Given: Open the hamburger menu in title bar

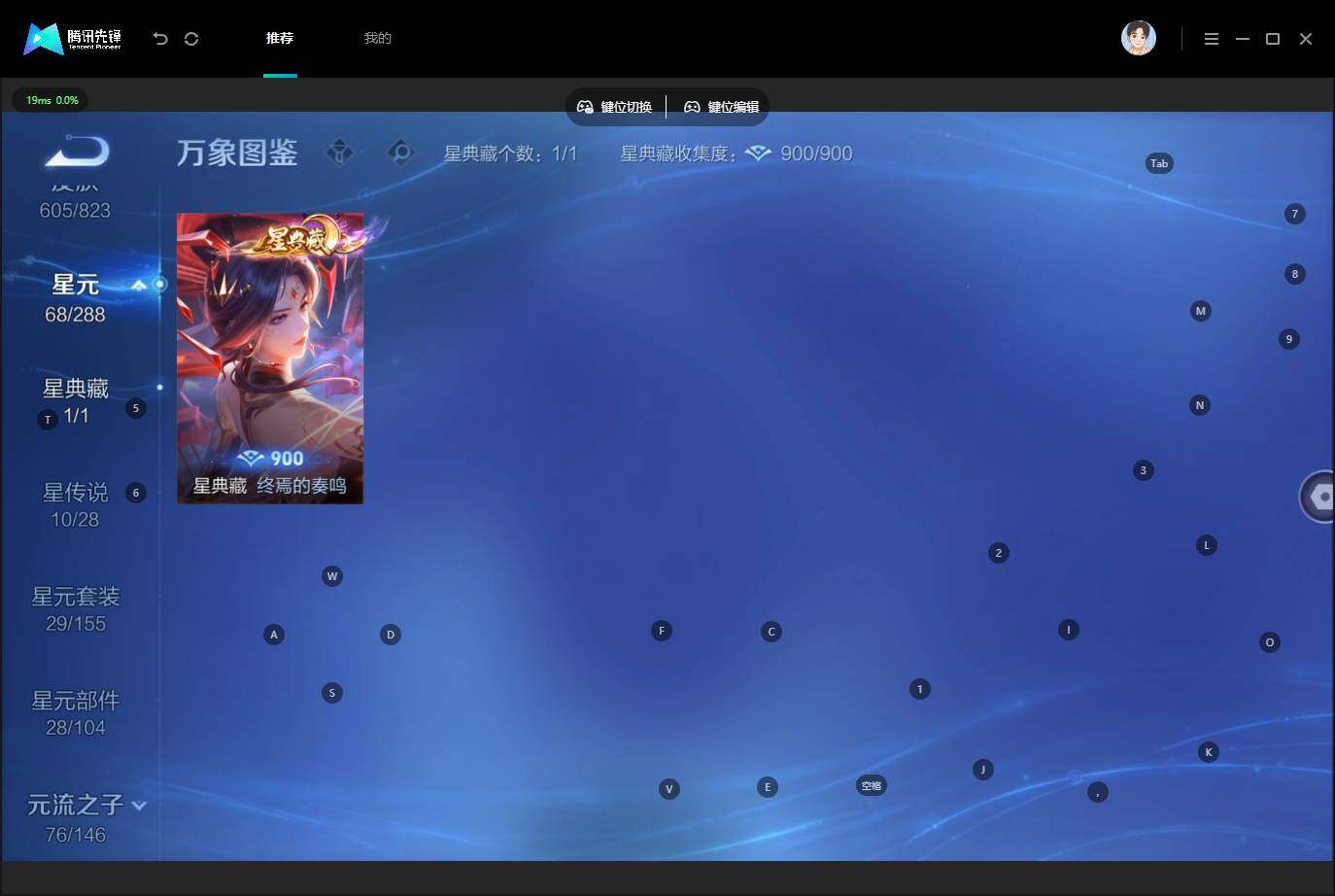Looking at the screenshot, I should click(1211, 39).
